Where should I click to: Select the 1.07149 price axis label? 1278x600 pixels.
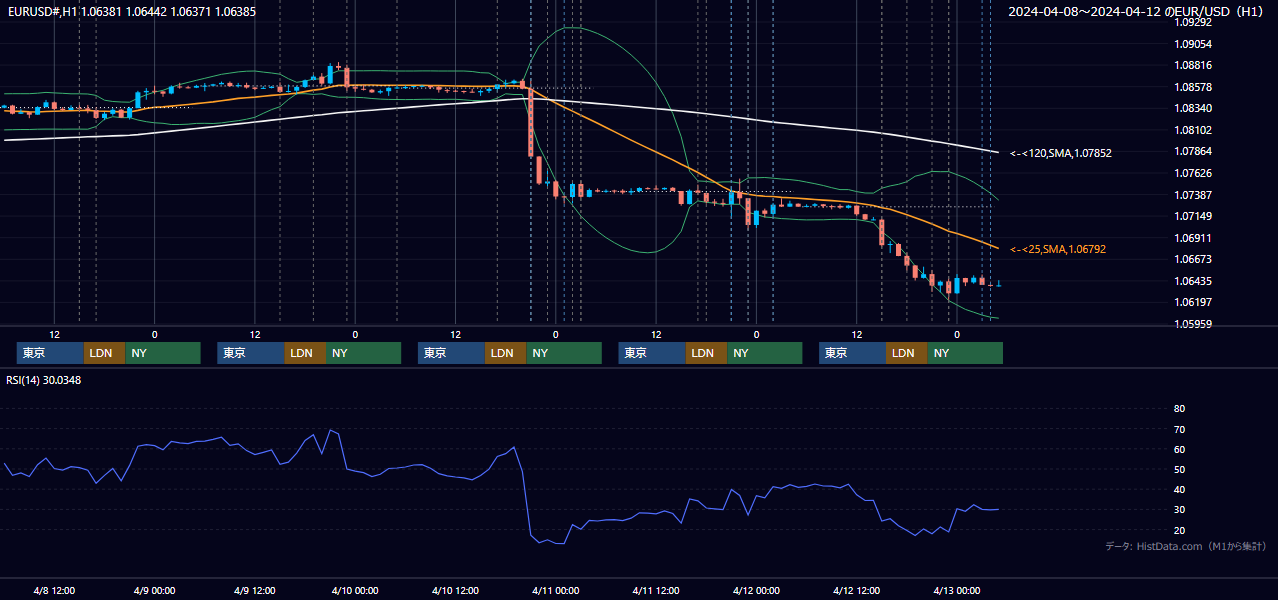[x=1192, y=216]
